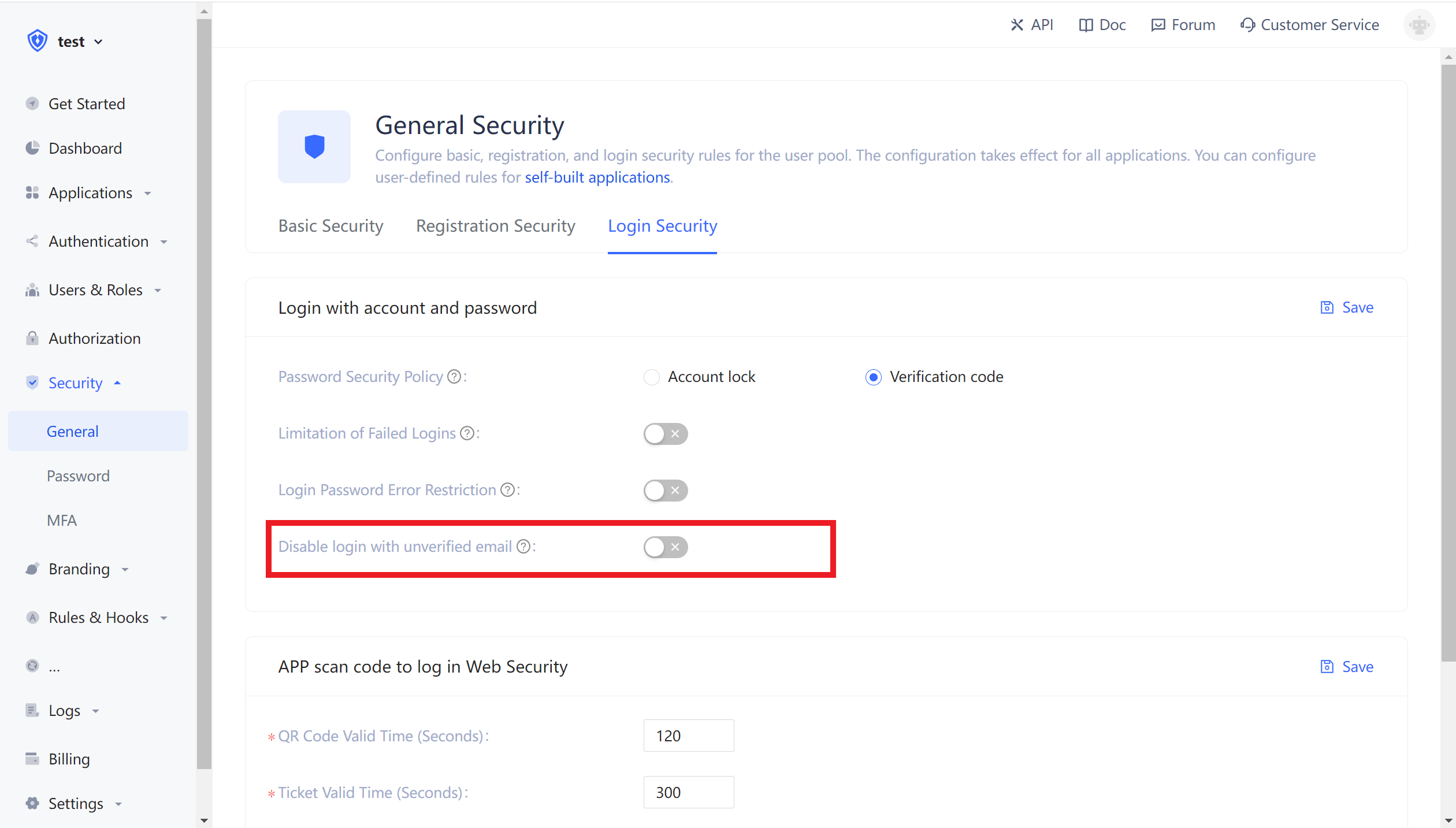Screen dimensions: 1456x828
Task: Switch to the Registration Security tab
Action: tap(495, 226)
